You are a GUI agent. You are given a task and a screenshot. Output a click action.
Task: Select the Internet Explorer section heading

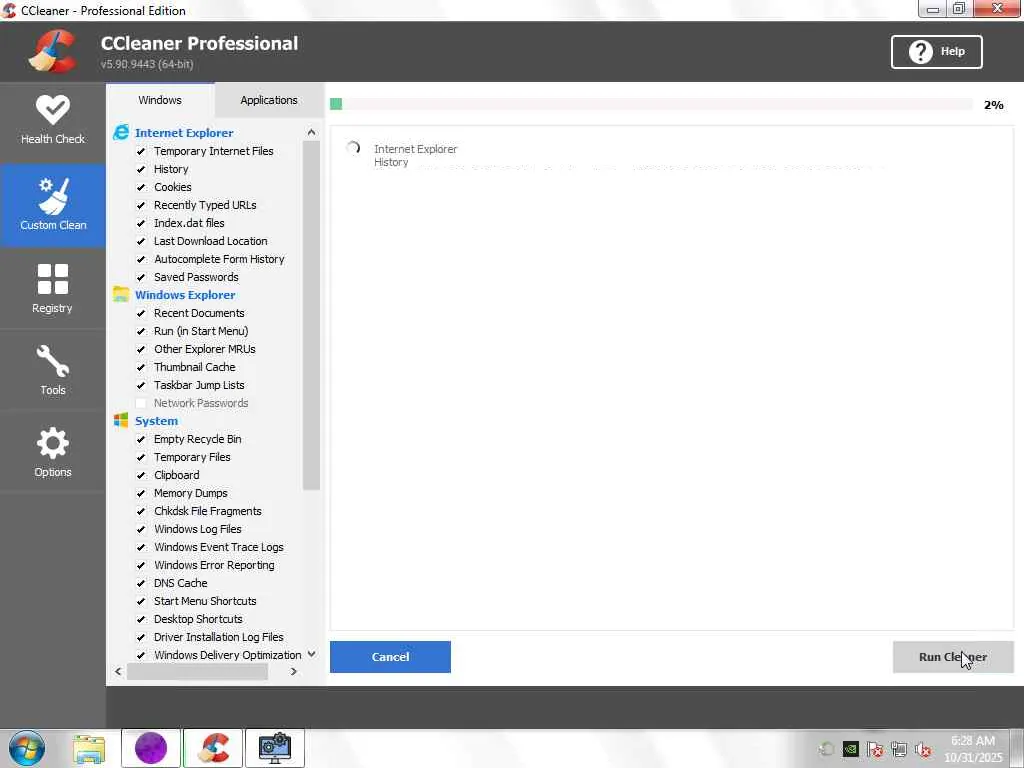point(184,133)
